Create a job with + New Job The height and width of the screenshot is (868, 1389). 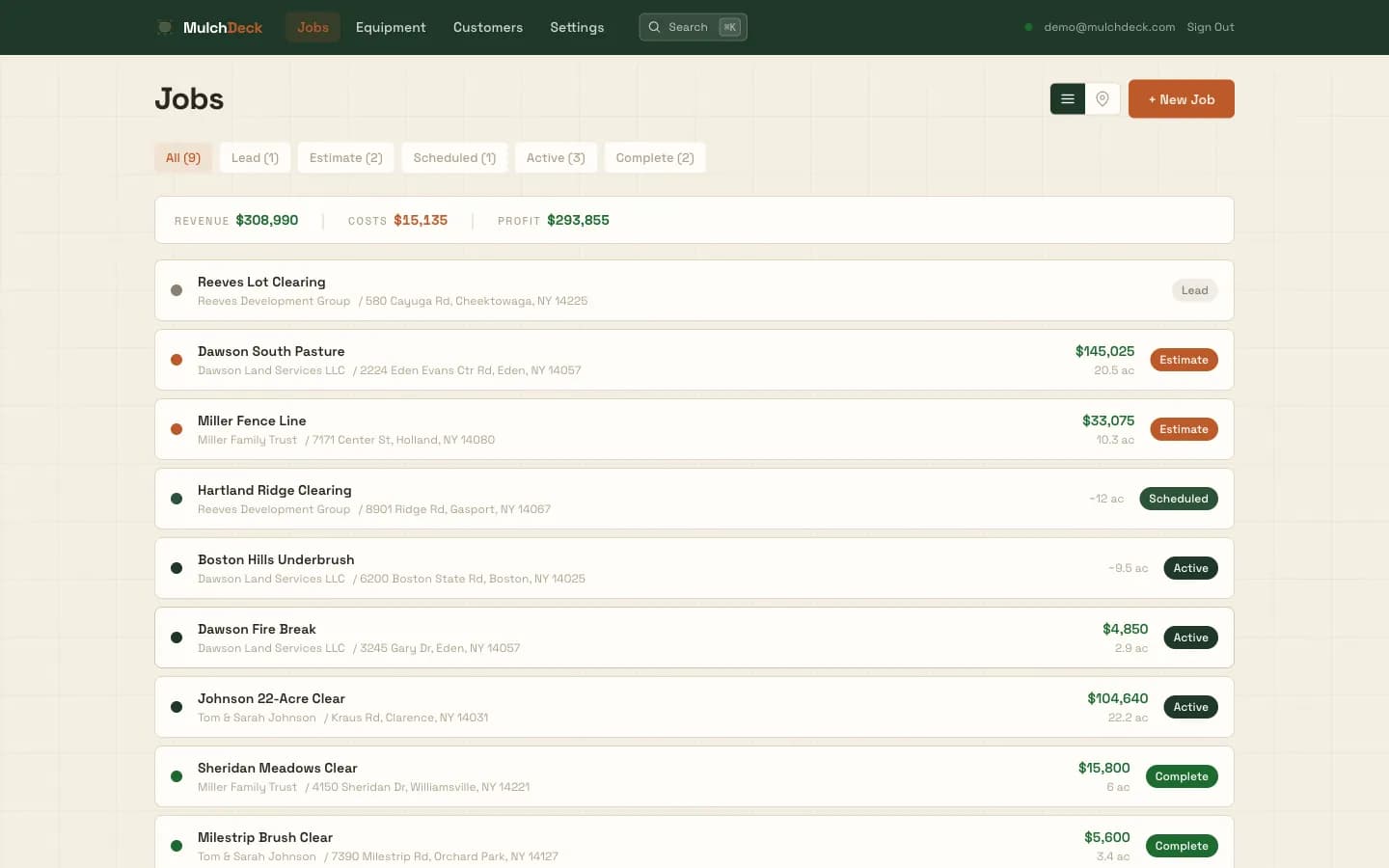1182,99
